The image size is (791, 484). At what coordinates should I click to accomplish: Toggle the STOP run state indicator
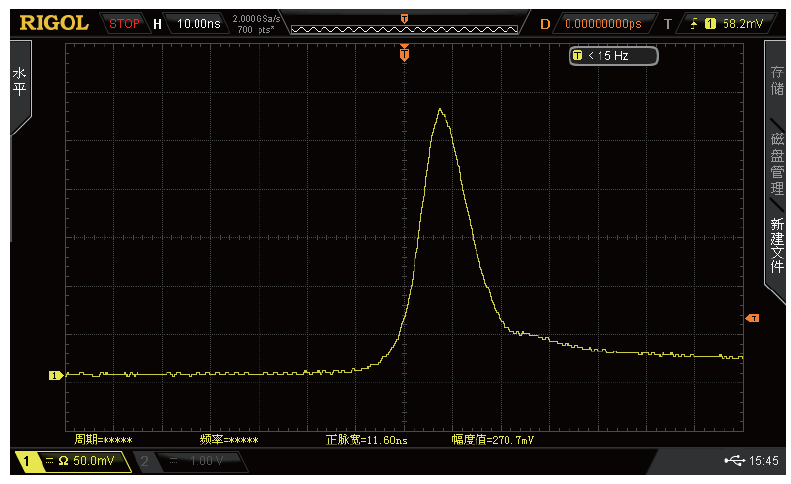(x=124, y=23)
